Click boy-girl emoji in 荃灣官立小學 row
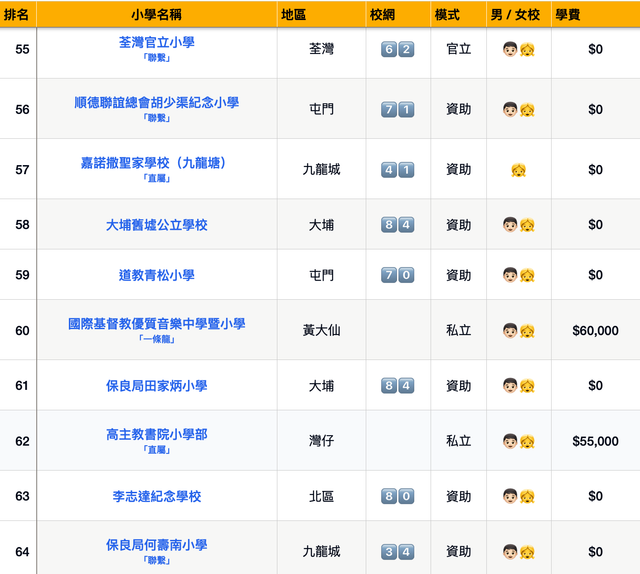The width and height of the screenshot is (640, 574). 519,49
